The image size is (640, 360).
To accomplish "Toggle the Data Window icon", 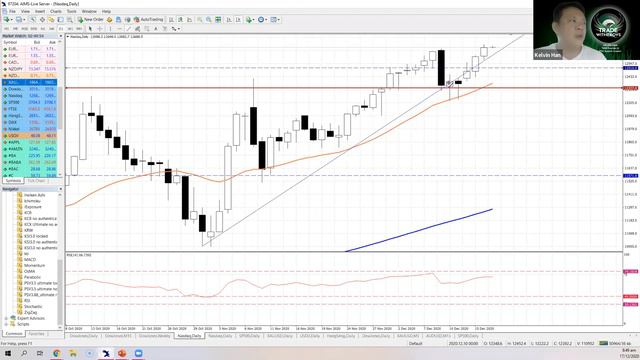I will click(42, 20).
